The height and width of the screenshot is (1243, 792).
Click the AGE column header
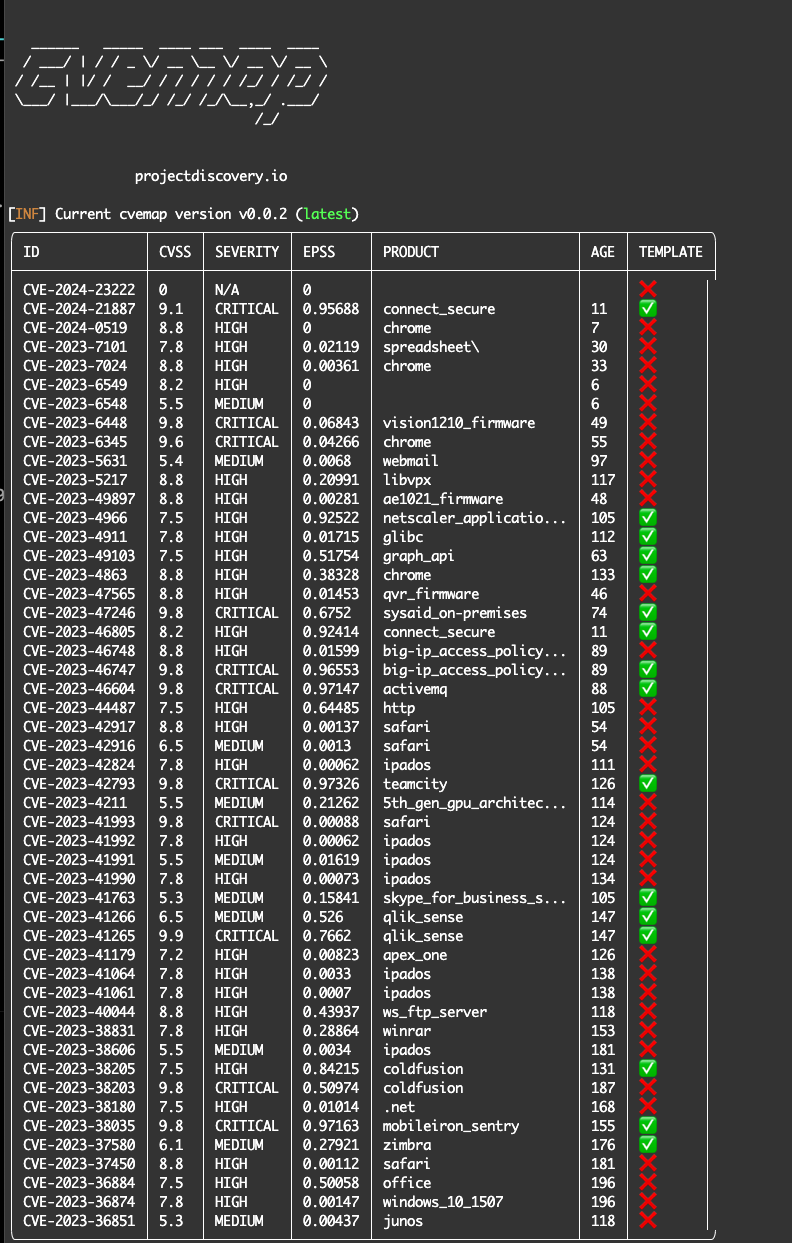603,252
